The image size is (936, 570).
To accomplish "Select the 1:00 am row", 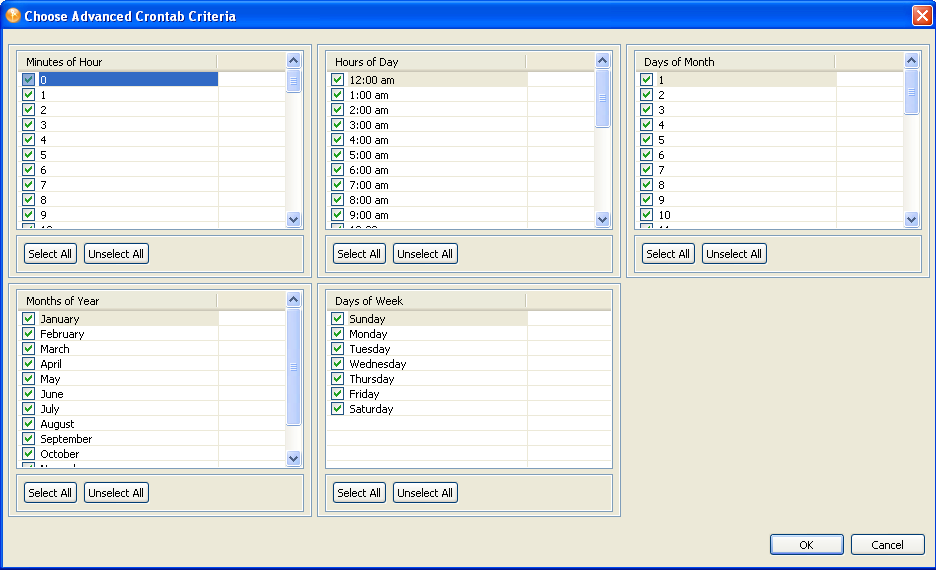I will click(x=461, y=95).
